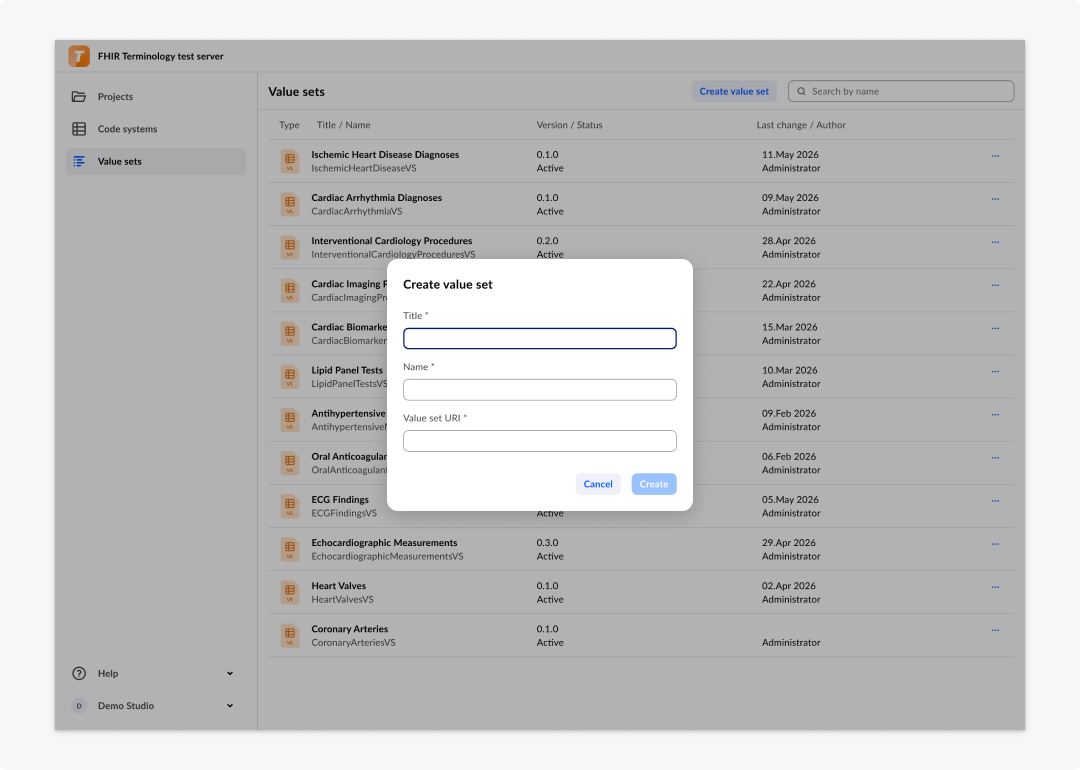This screenshot has height=770, width=1080.
Task: Click the Last change / Author header
Action: click(801, 125)
